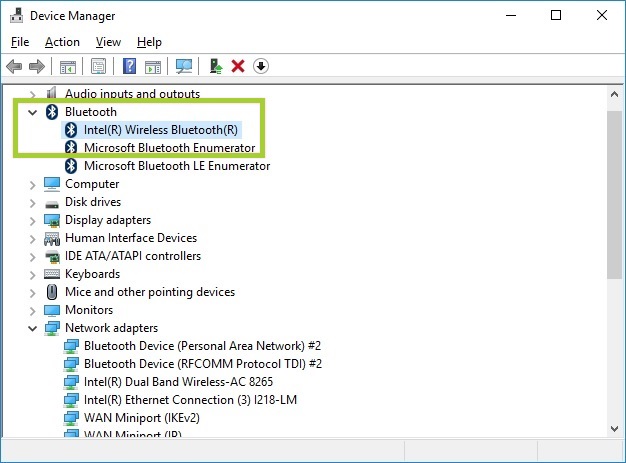This screenshot has width=626, height=463.
Task: Select Bluetooth Device (RFCOMM Protocol TDI) #2
Action: tap(203, 364)
